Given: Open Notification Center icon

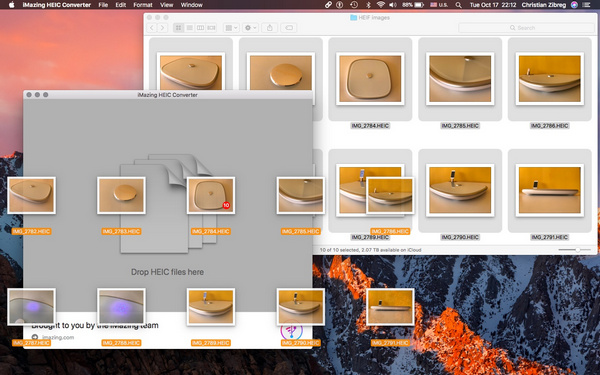Looking at the screenshot, I should (x=586, y=5).
